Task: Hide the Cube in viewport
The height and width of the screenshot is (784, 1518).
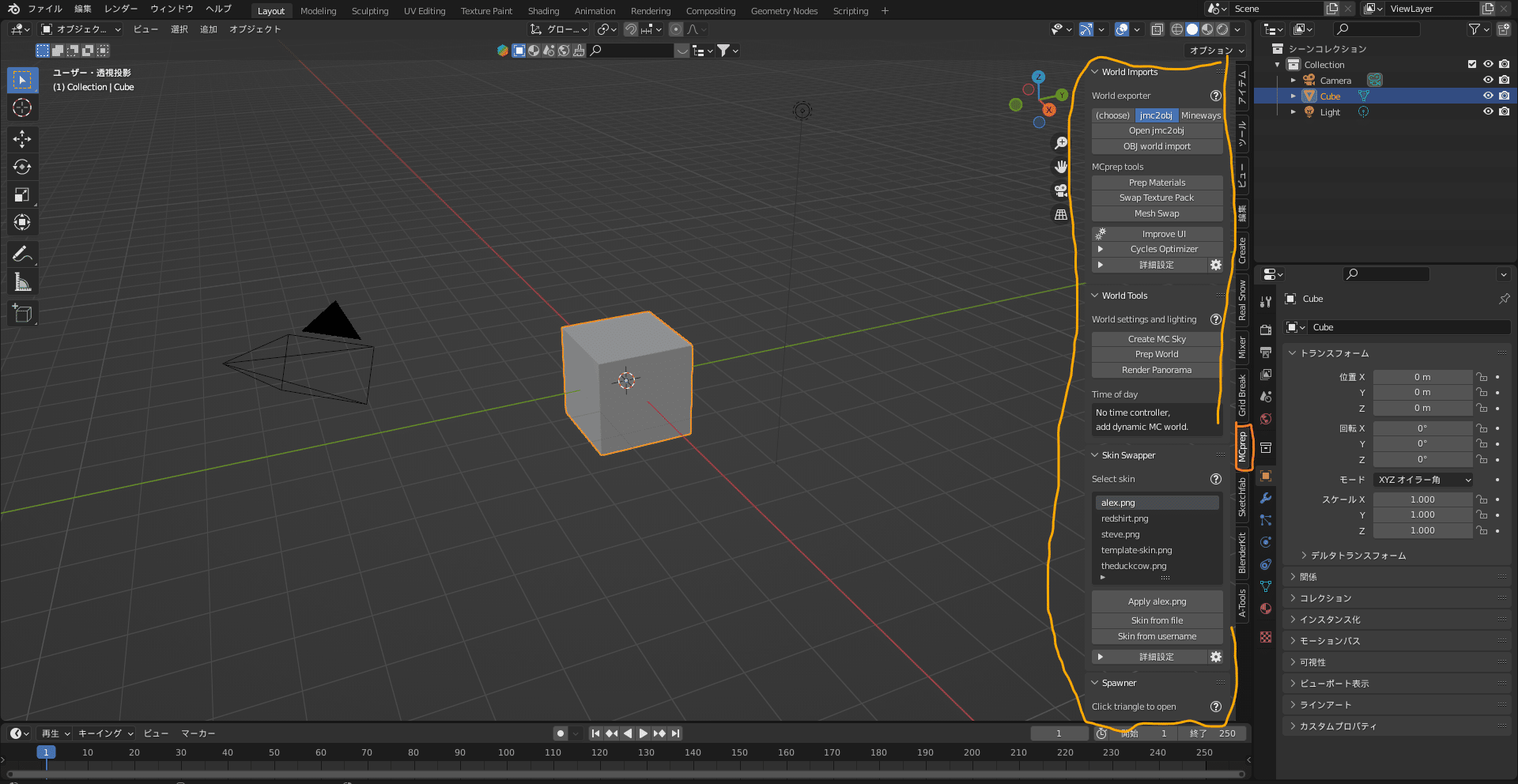Action: click(1488, 96)
